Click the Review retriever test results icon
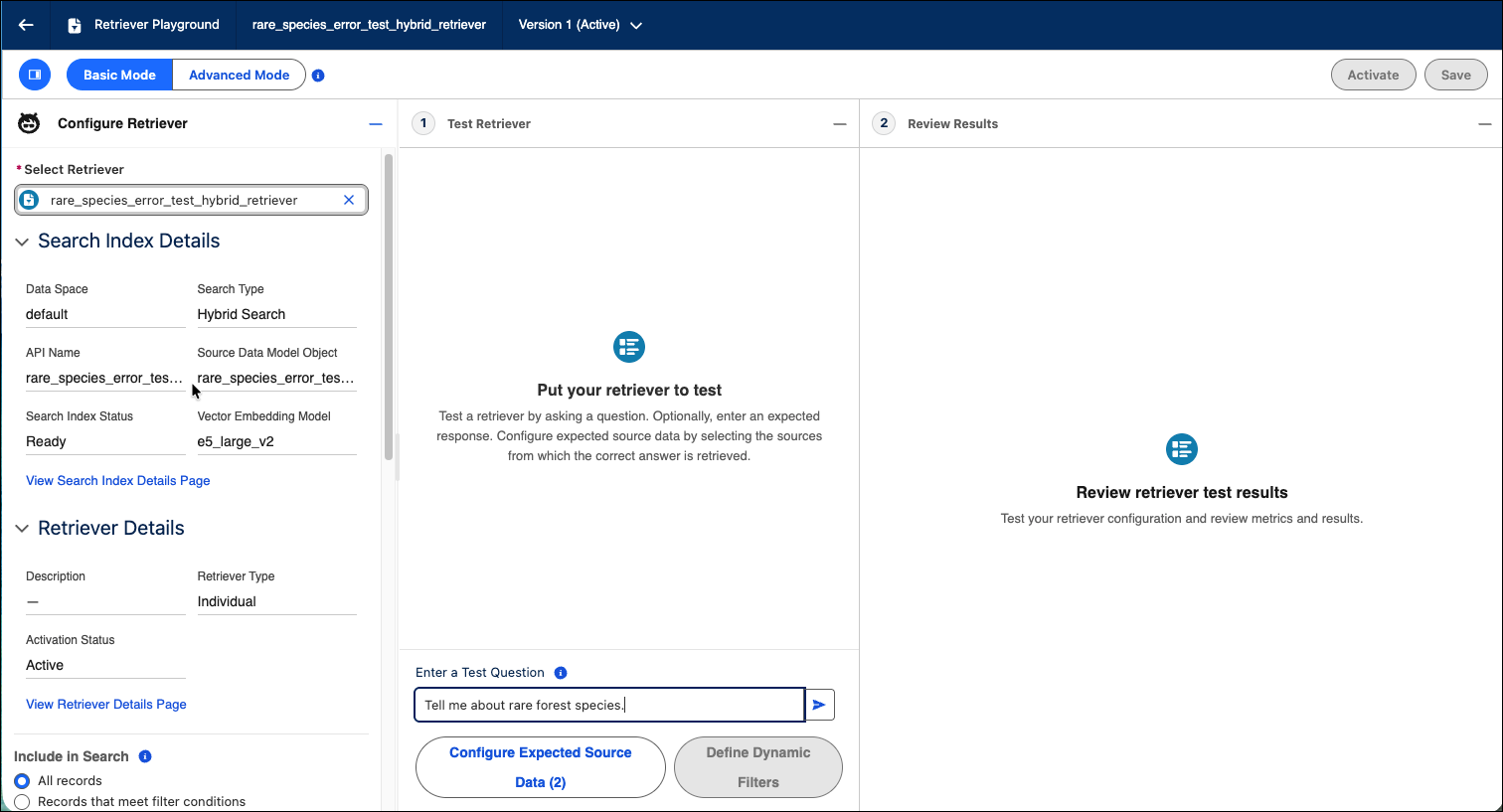Viewport: 1503px width, 812px height. click(x=1182, y=449)
